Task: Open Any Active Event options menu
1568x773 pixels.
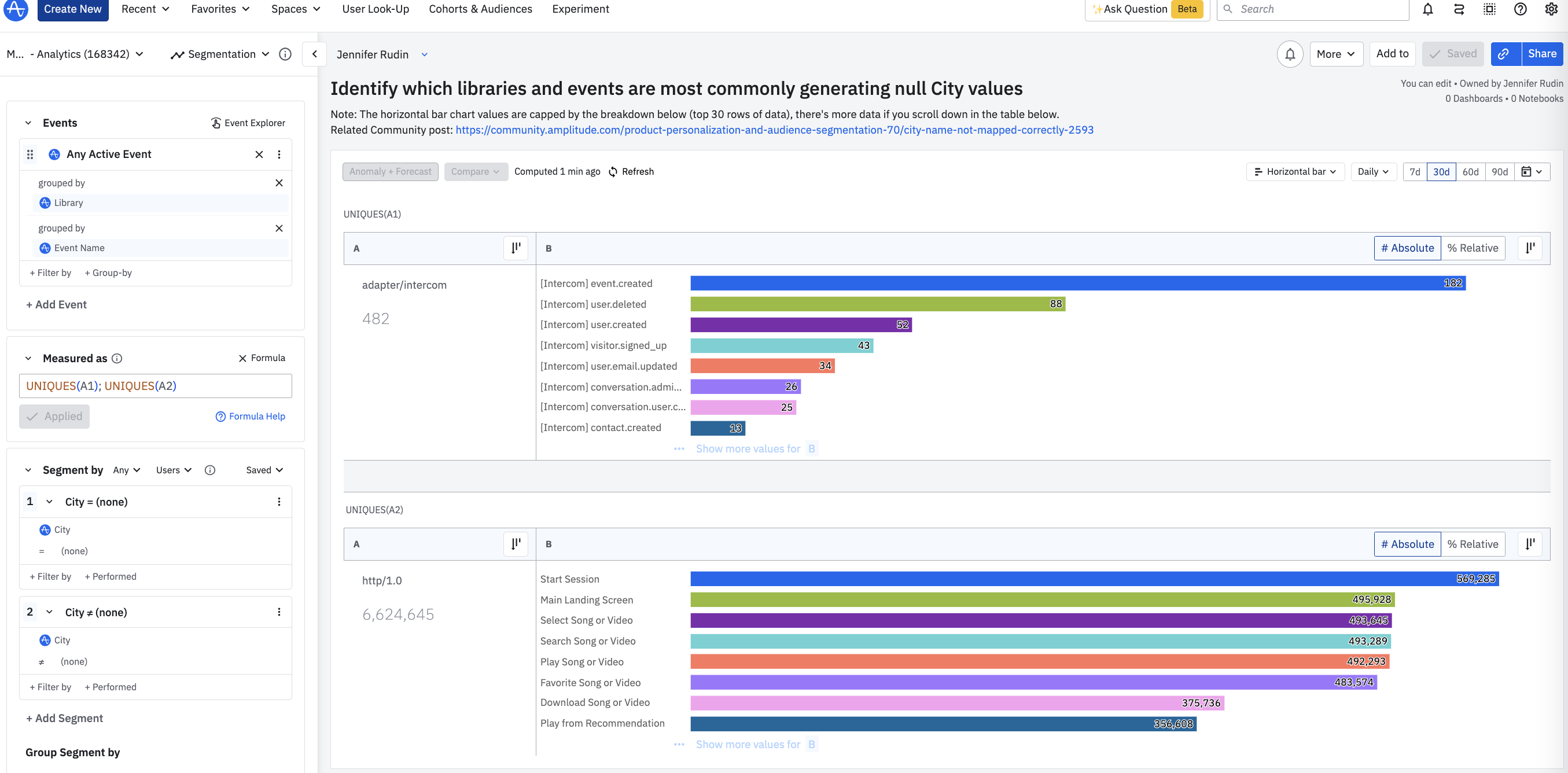Action: (279, 154)
